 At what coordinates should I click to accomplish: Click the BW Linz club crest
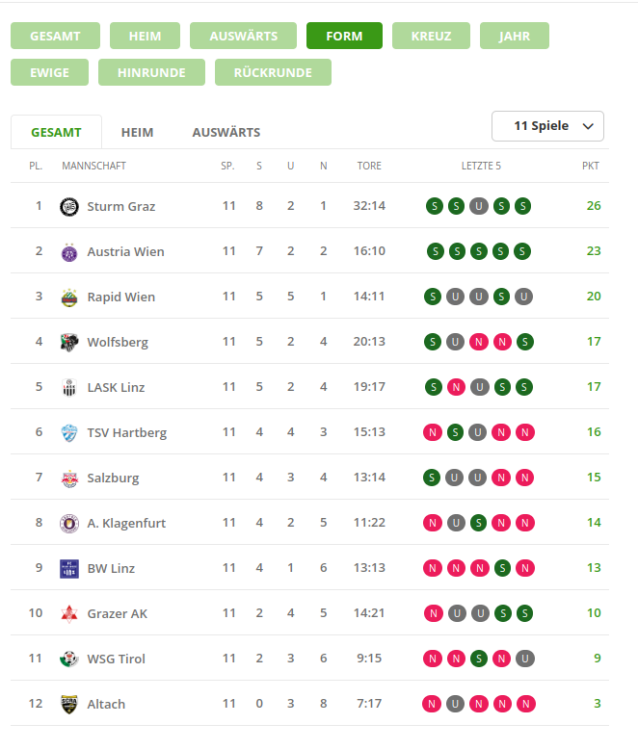(x=69, y=568)
